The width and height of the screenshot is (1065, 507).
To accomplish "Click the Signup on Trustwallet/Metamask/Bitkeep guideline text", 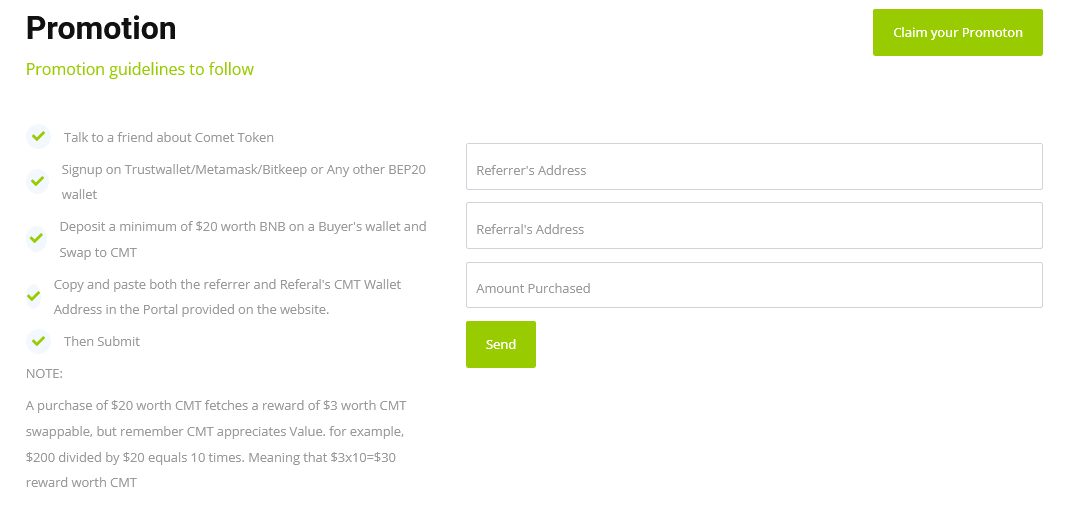I will point(244,181).
